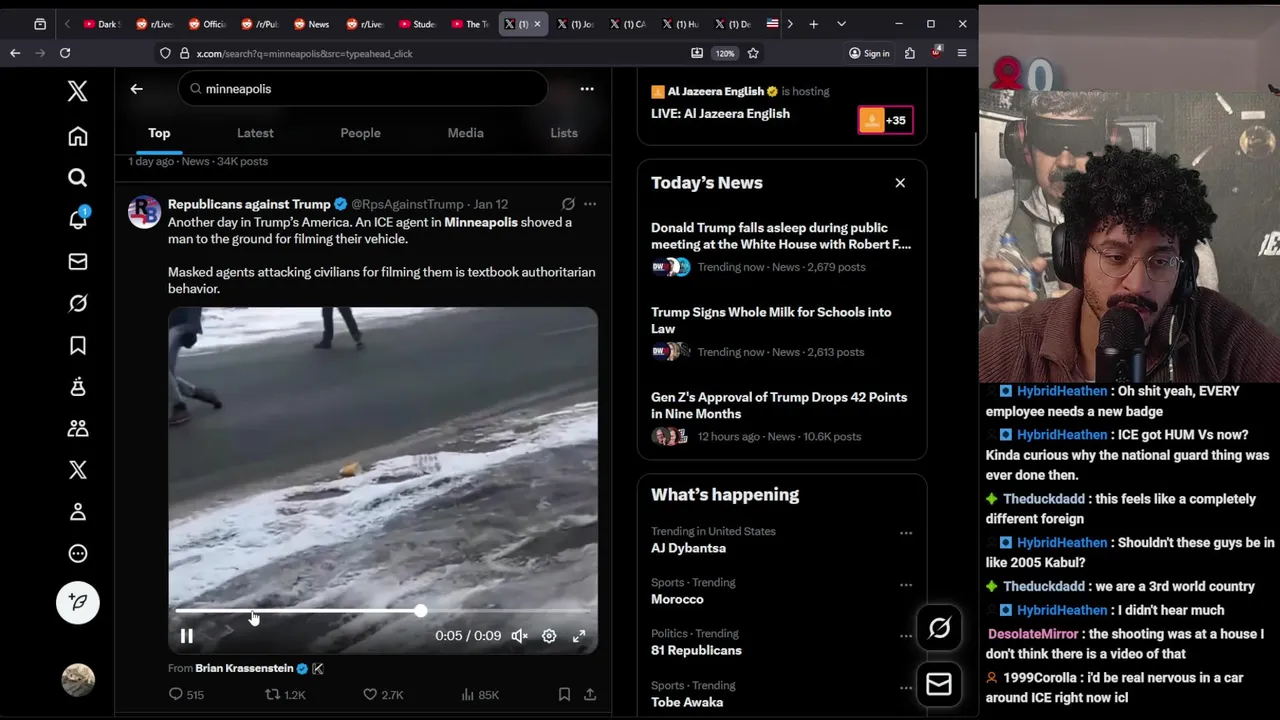View post analytics showing 85K views
Image resolution: width=1280 pixels, height=720 pixels.
(480, 694)
